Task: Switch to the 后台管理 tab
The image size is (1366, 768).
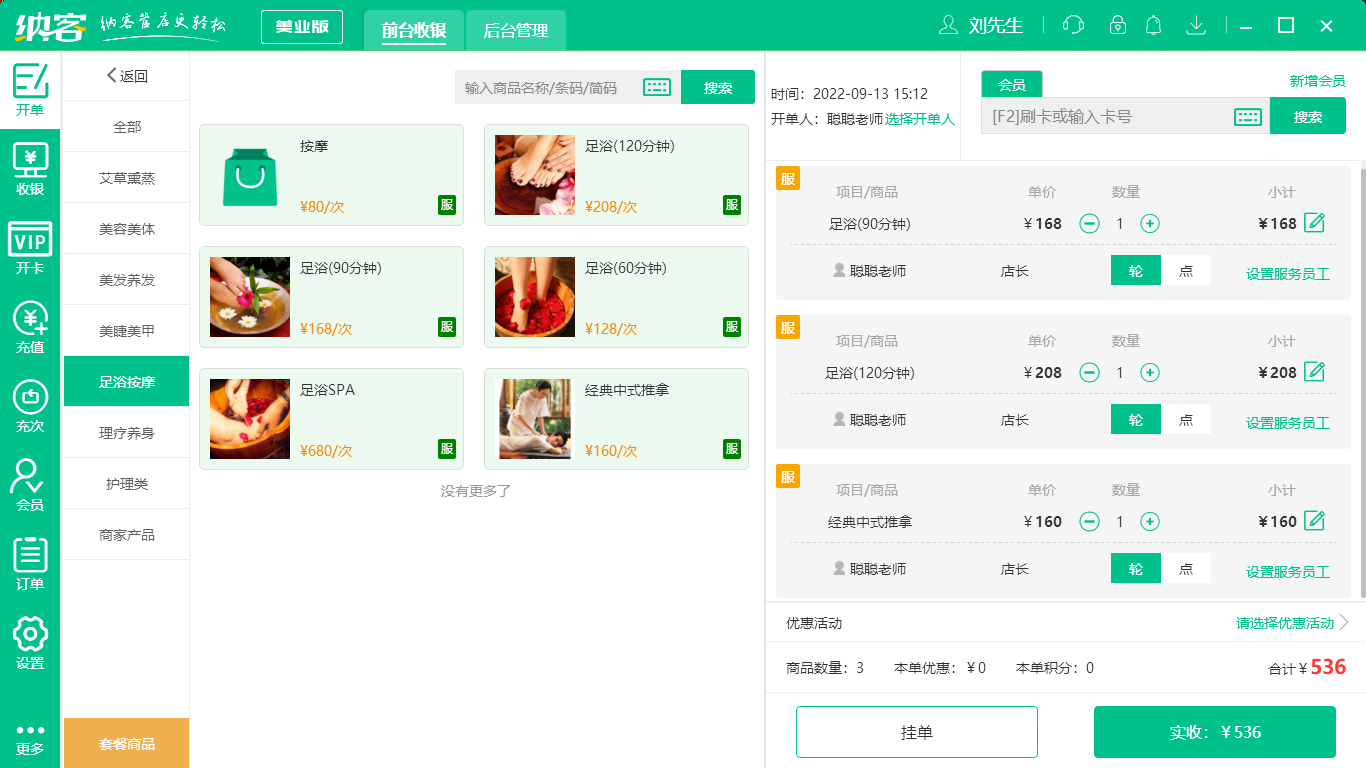Action: (x=517, y=29)
